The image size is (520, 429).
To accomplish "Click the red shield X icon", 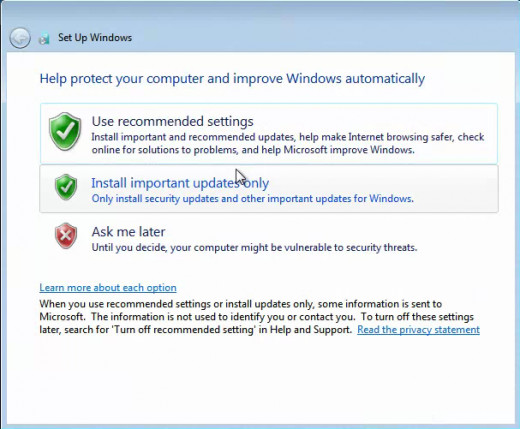I will 66,236.
